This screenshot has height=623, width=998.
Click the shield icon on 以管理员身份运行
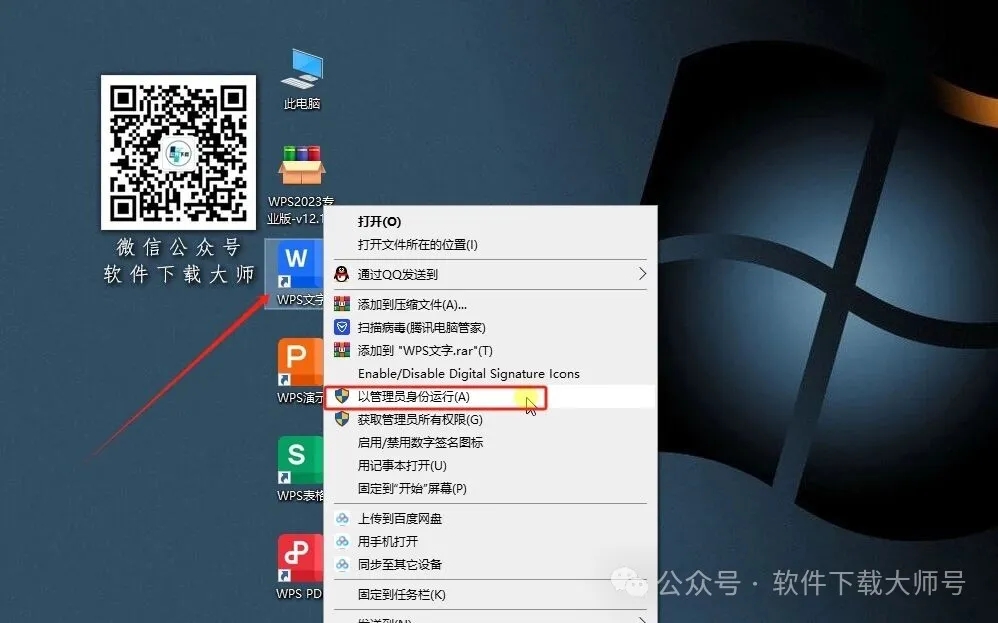pyautogui.click(x=342, y=397)
